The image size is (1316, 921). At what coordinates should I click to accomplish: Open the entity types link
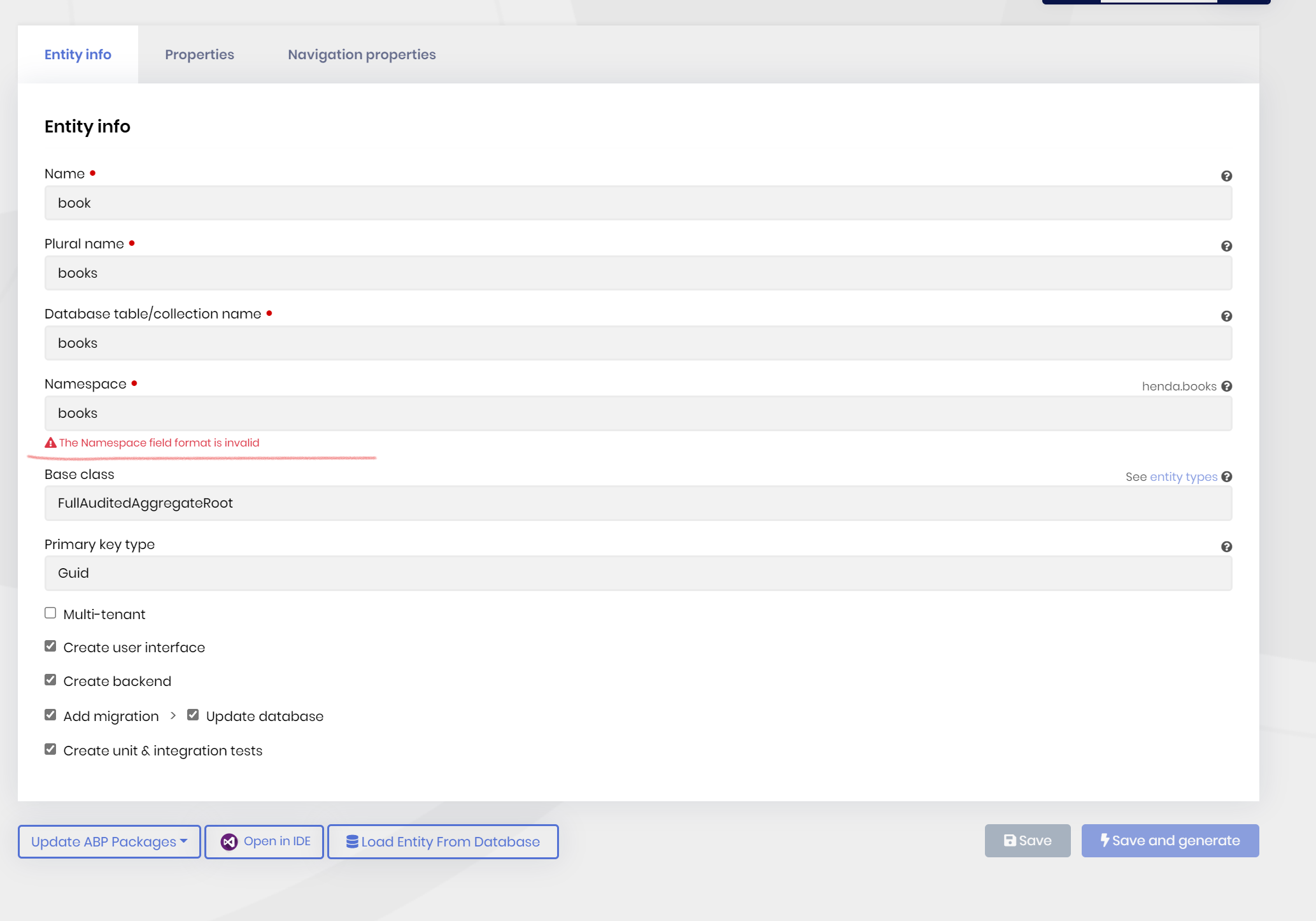coord(1183,476)
